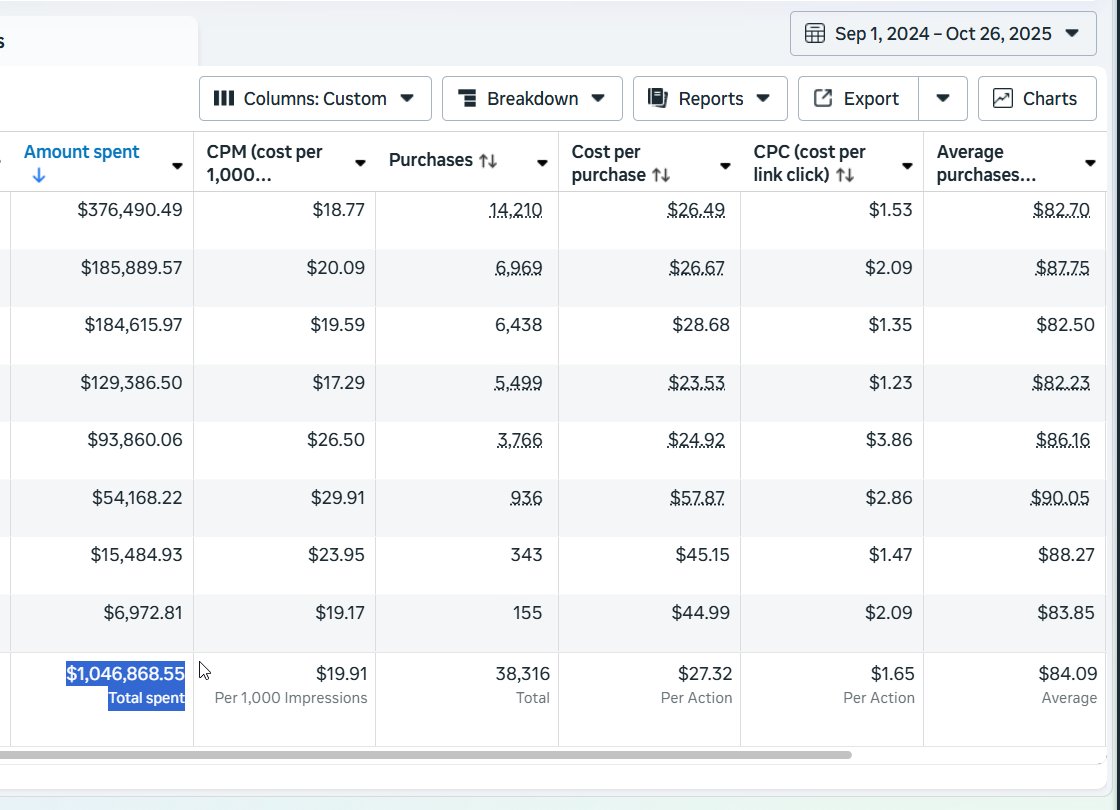Click the highlighted total $1,046,868.55
The height and width of the screenshot is (810, 1120).
(x=126, y=674)
